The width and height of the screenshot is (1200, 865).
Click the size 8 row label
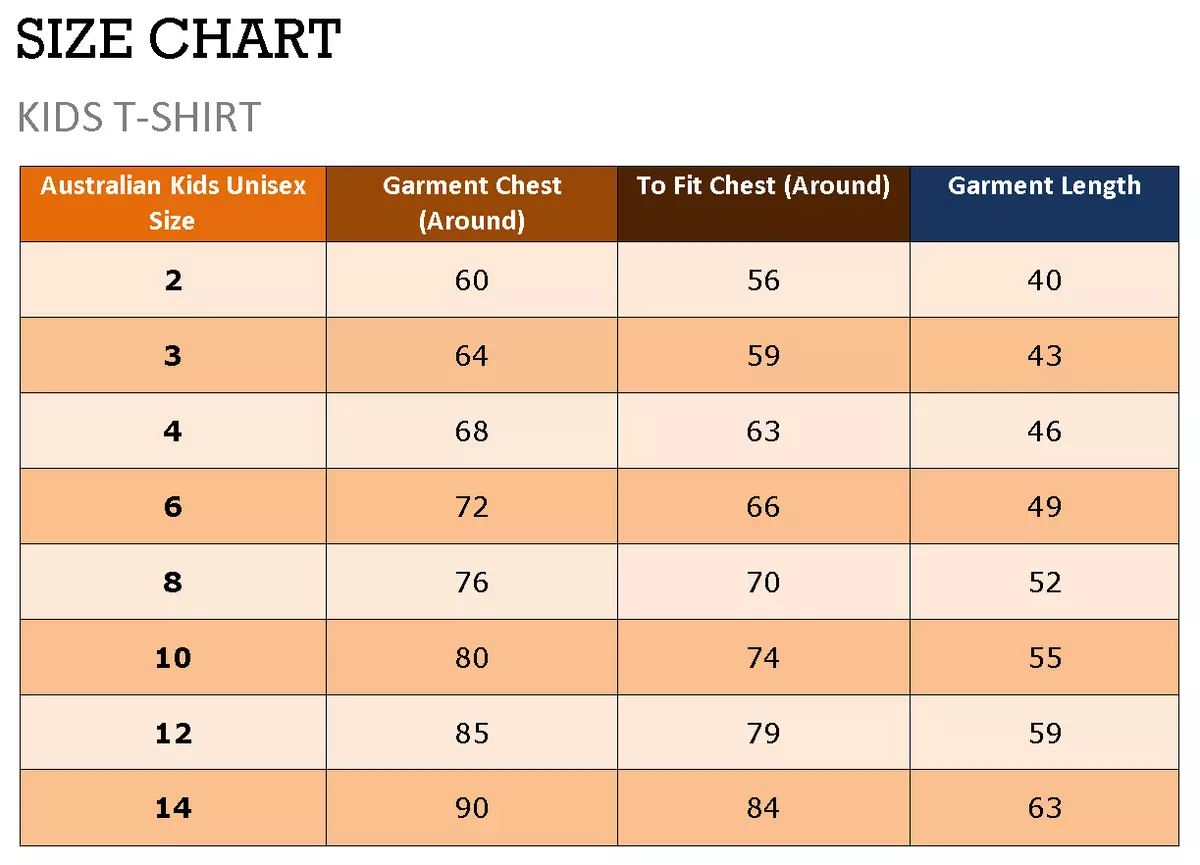pyautogui.click(x=173, y=582)
